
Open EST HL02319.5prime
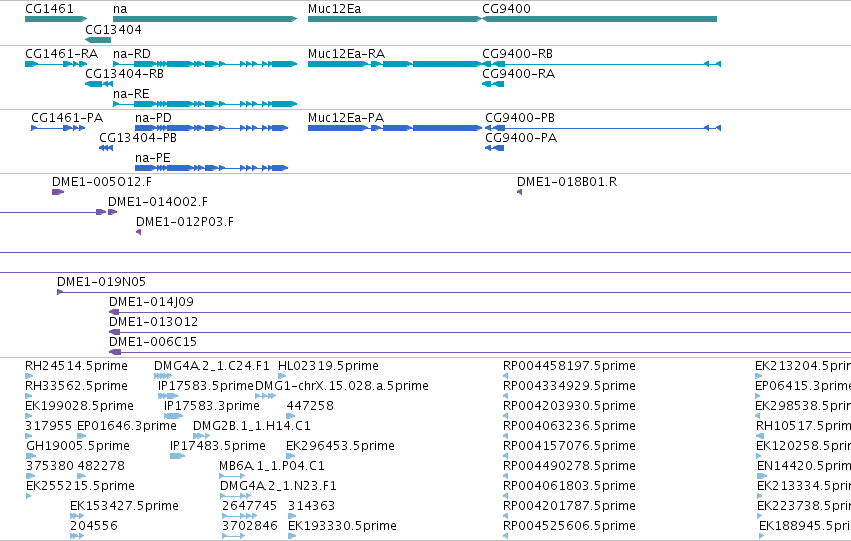(x=328, y=366)
